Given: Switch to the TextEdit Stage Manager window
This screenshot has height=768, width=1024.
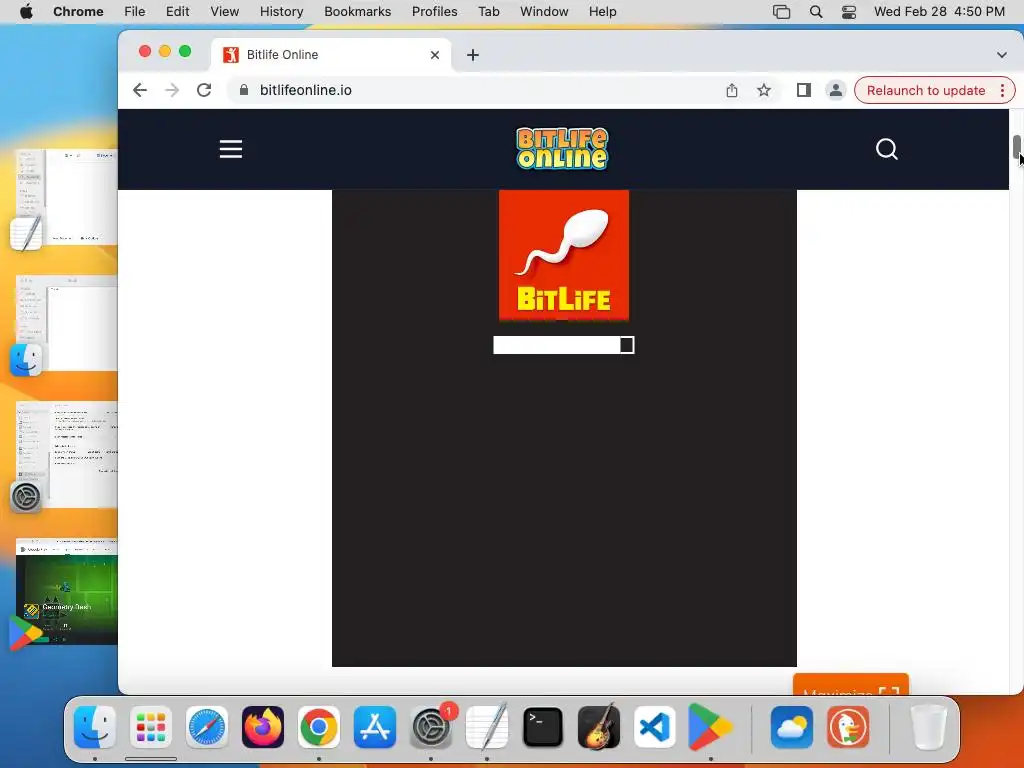Looking at the screenshot, I should click(67, 197).
